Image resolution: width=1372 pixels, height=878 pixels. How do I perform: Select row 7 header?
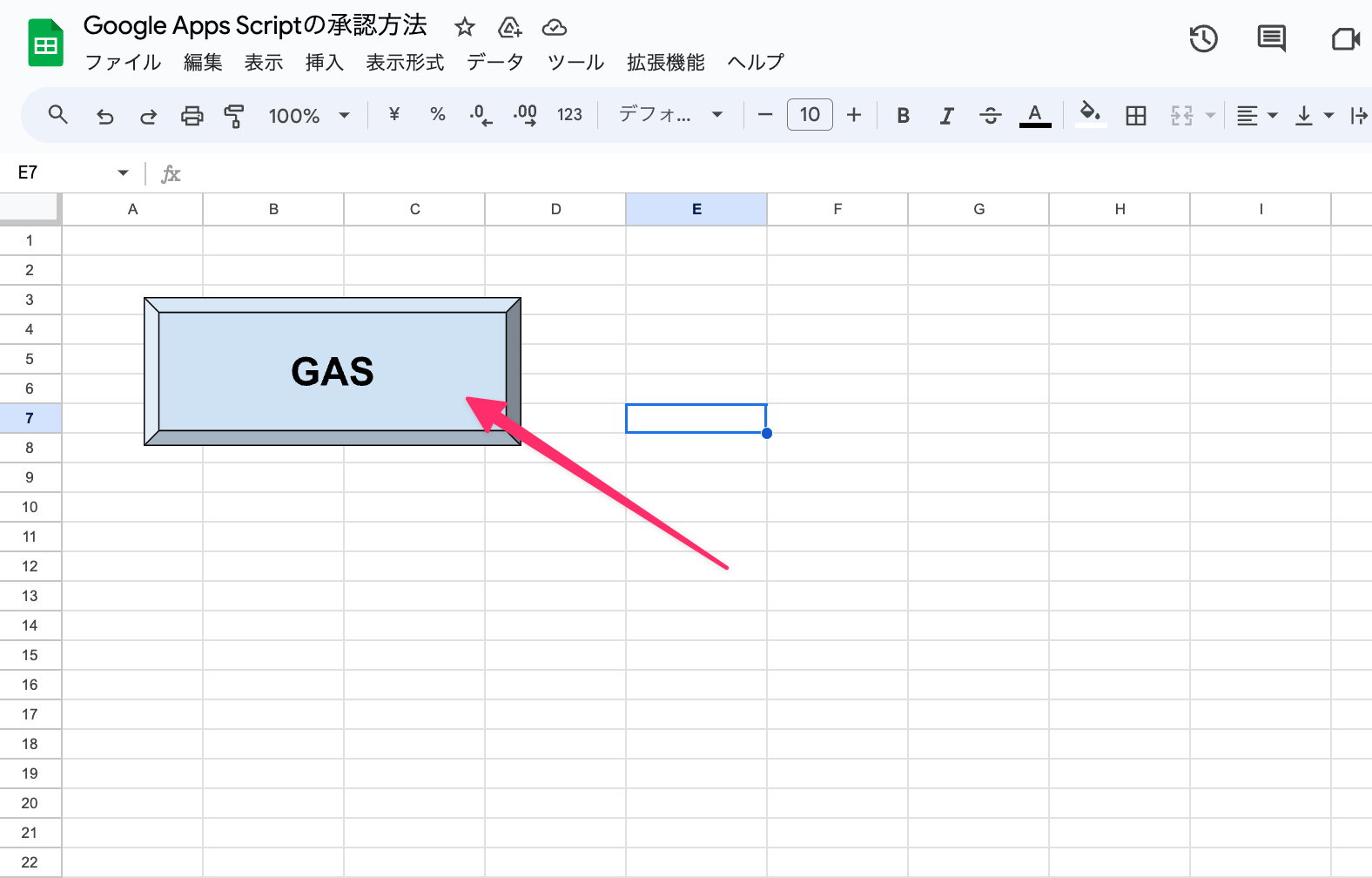pos(30,418)
